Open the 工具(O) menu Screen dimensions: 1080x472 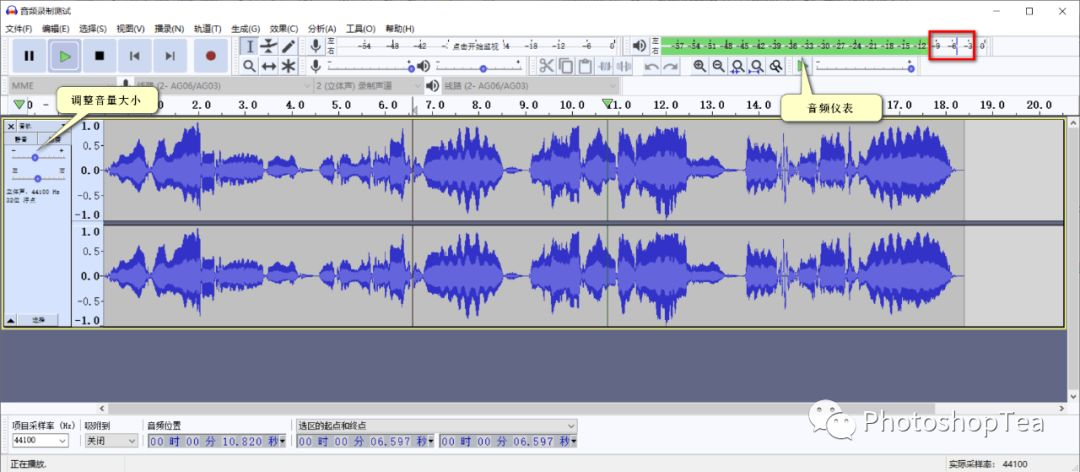coord(360,29)
